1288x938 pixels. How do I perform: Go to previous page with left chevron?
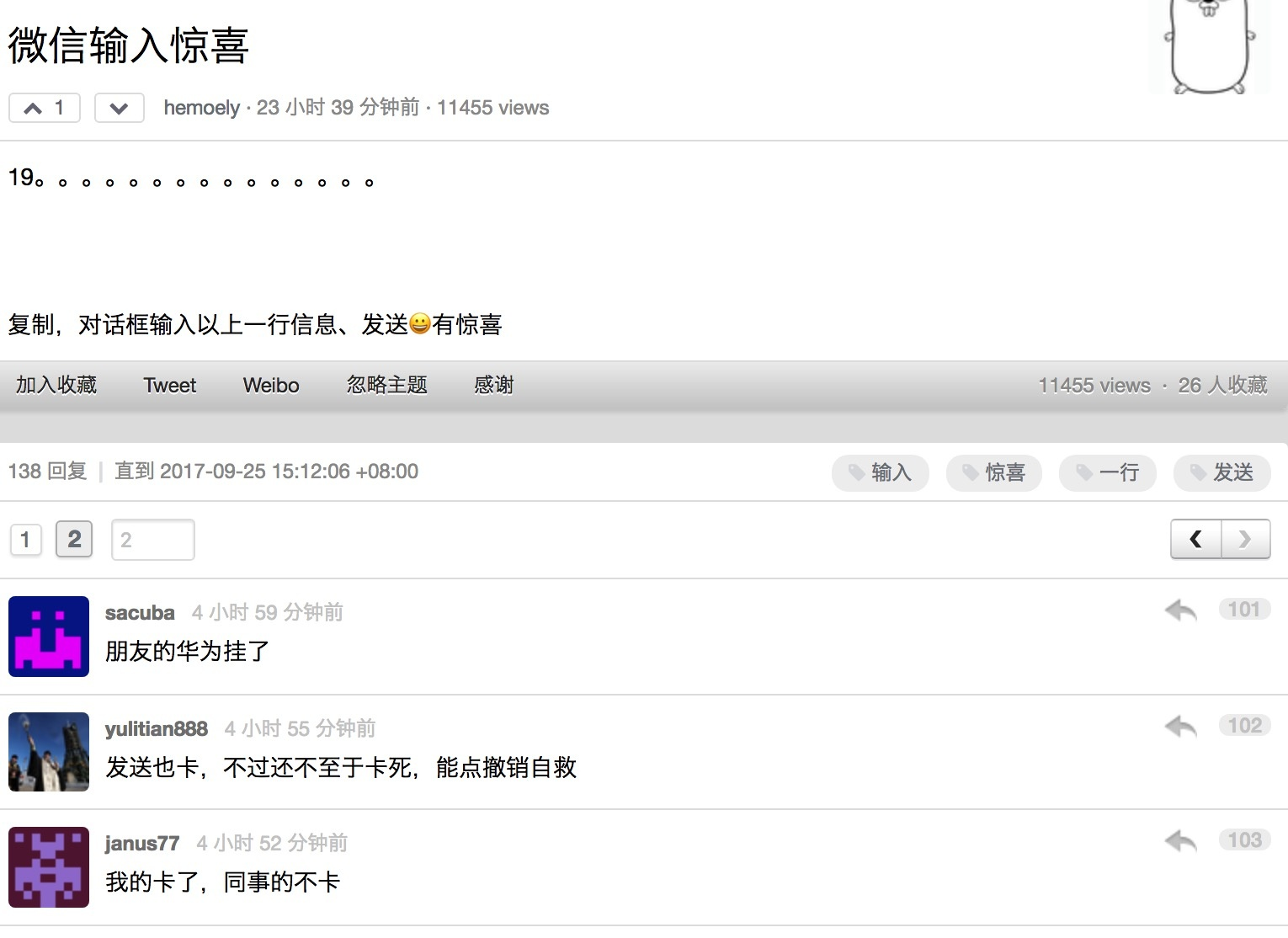[1195, 540]
